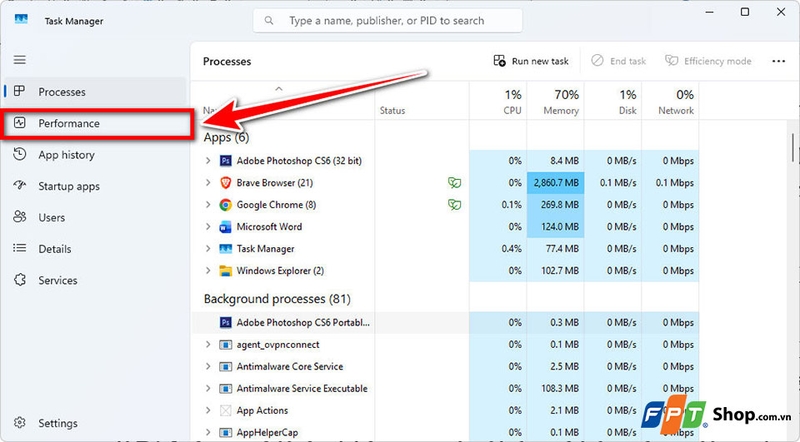
Task: Expand Windows Explorer (2) row
Action: point(208,271)
